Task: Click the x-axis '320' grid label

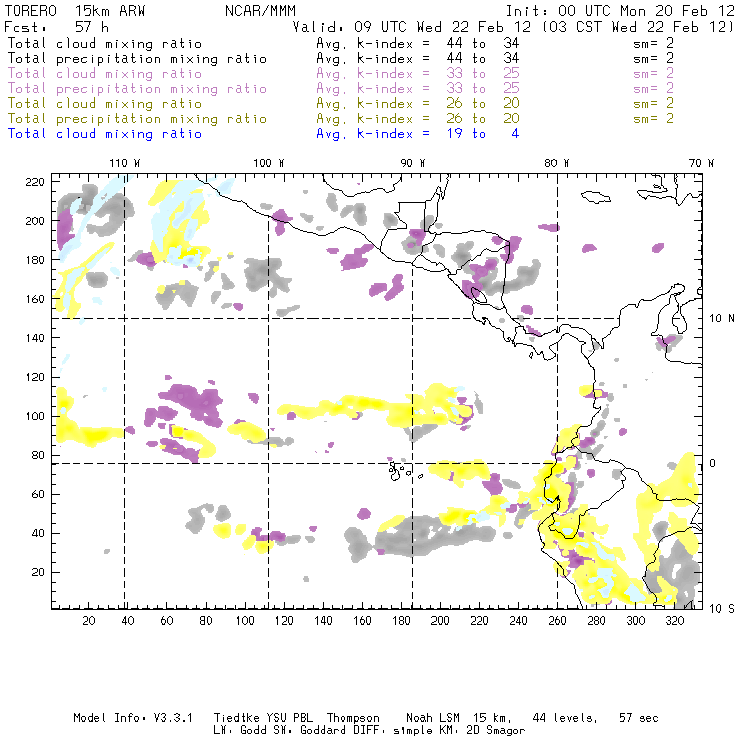Action: (675, 621)
